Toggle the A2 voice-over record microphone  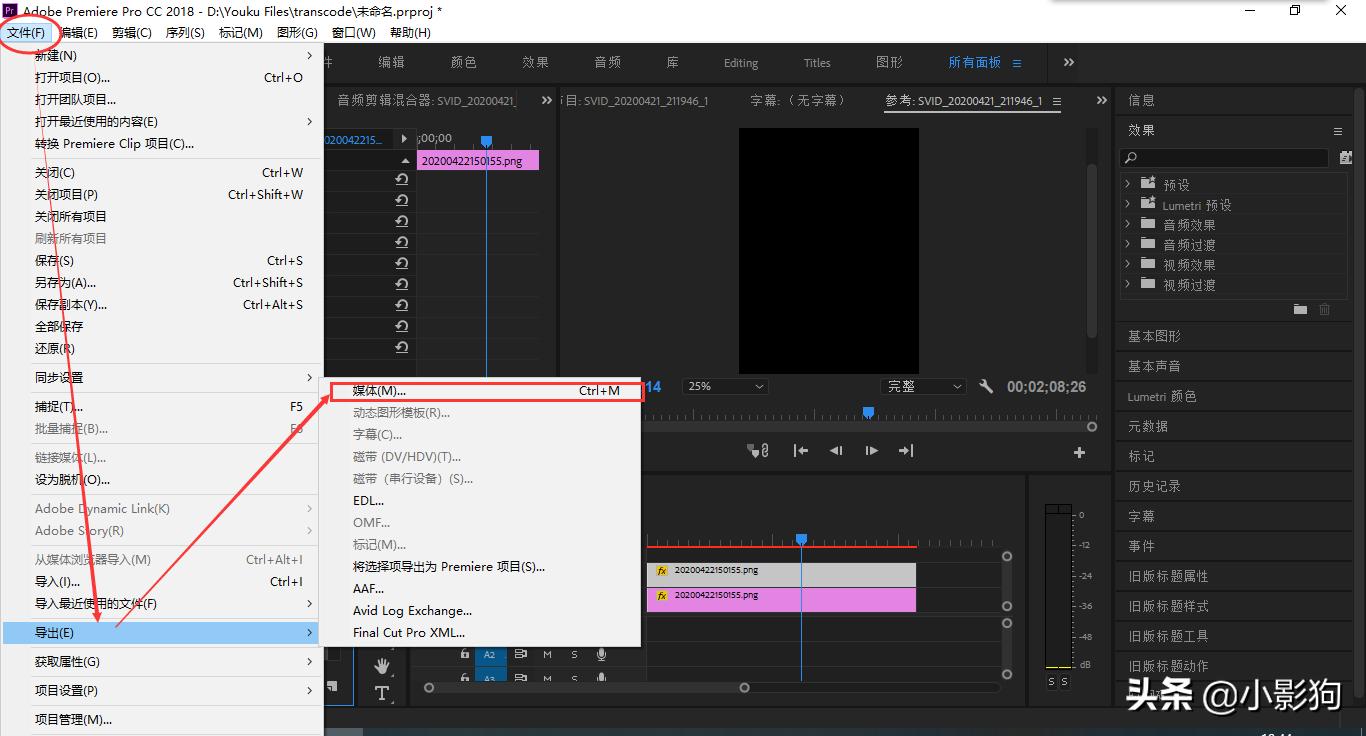tap(602, 654)
